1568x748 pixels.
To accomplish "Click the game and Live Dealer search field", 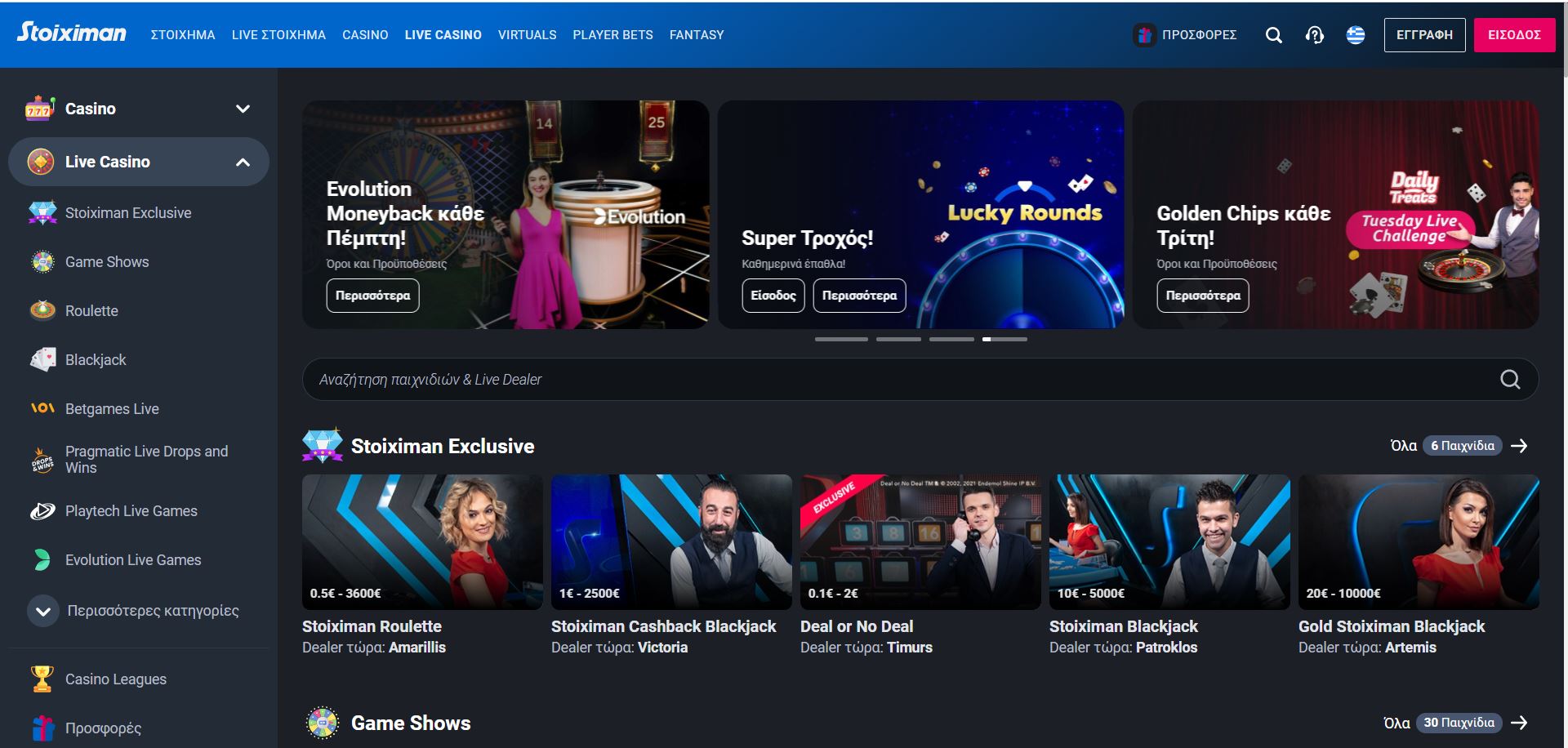I will point(898,380).
